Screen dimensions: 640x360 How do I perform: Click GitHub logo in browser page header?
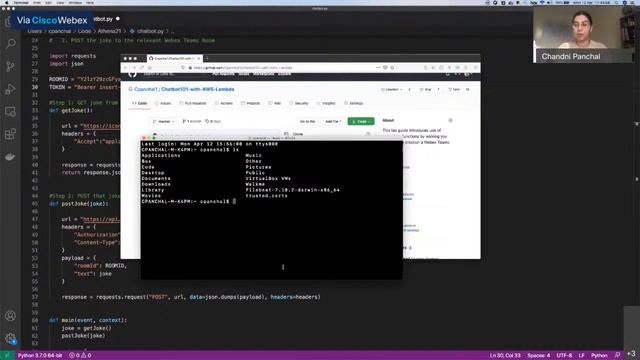click(x=133, y=74)
